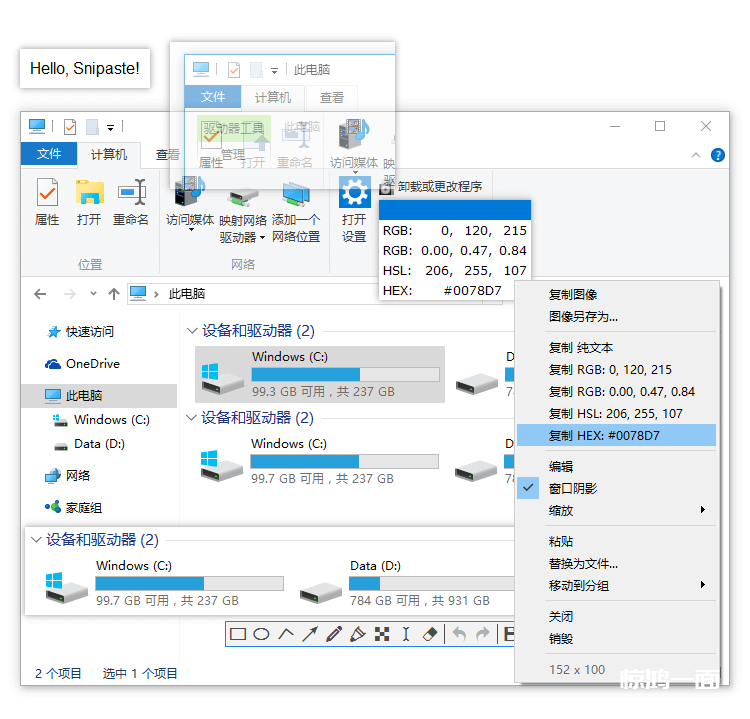
Task: Pick the pencil drawing tool
Action: point(334,634)
